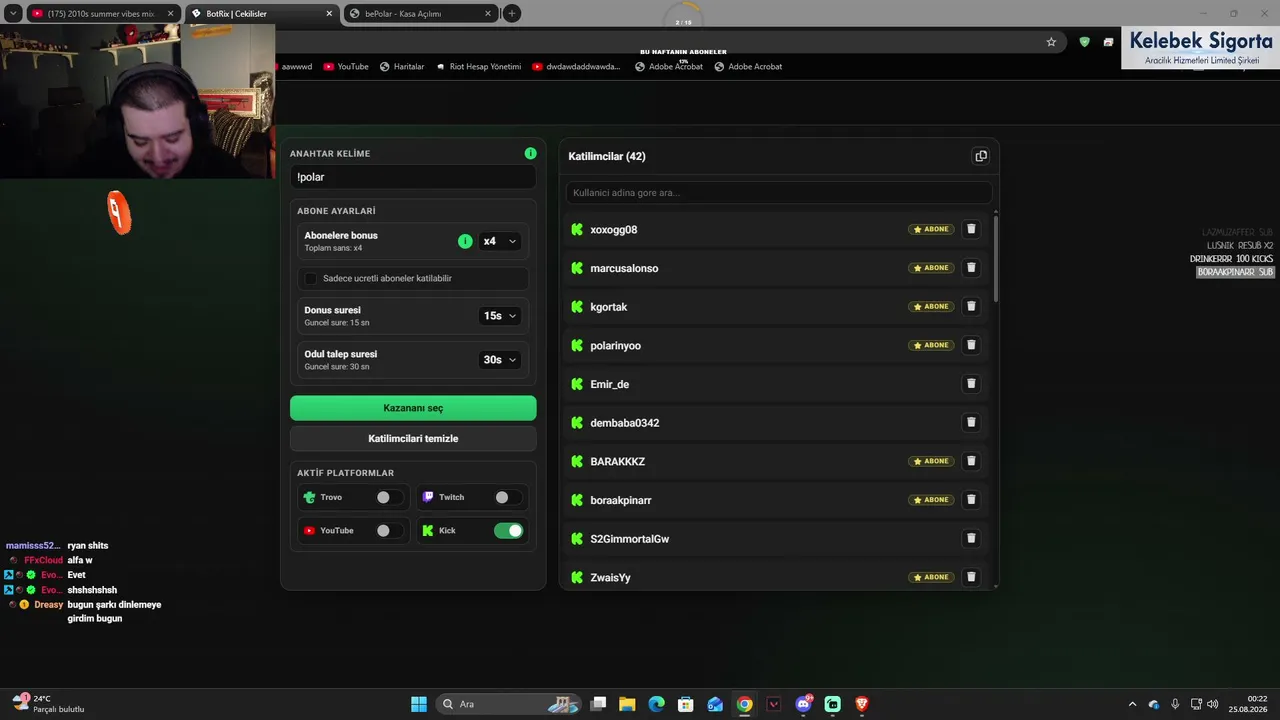Click the Katilimcilari temizle button

pyautogui.click(x=413, y=438)
